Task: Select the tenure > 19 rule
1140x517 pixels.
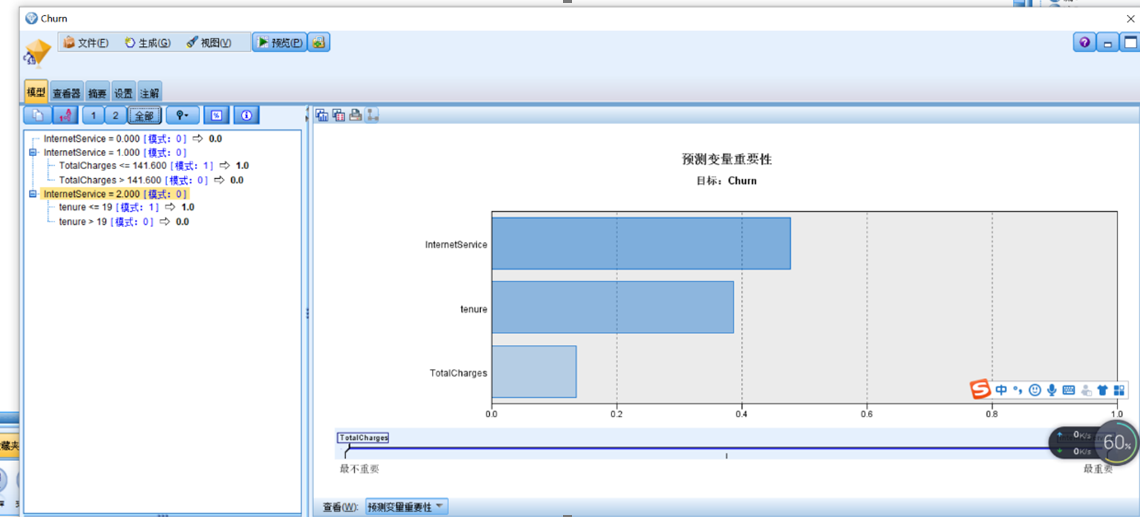Action: pyautogui.click(x=124, y=222)
